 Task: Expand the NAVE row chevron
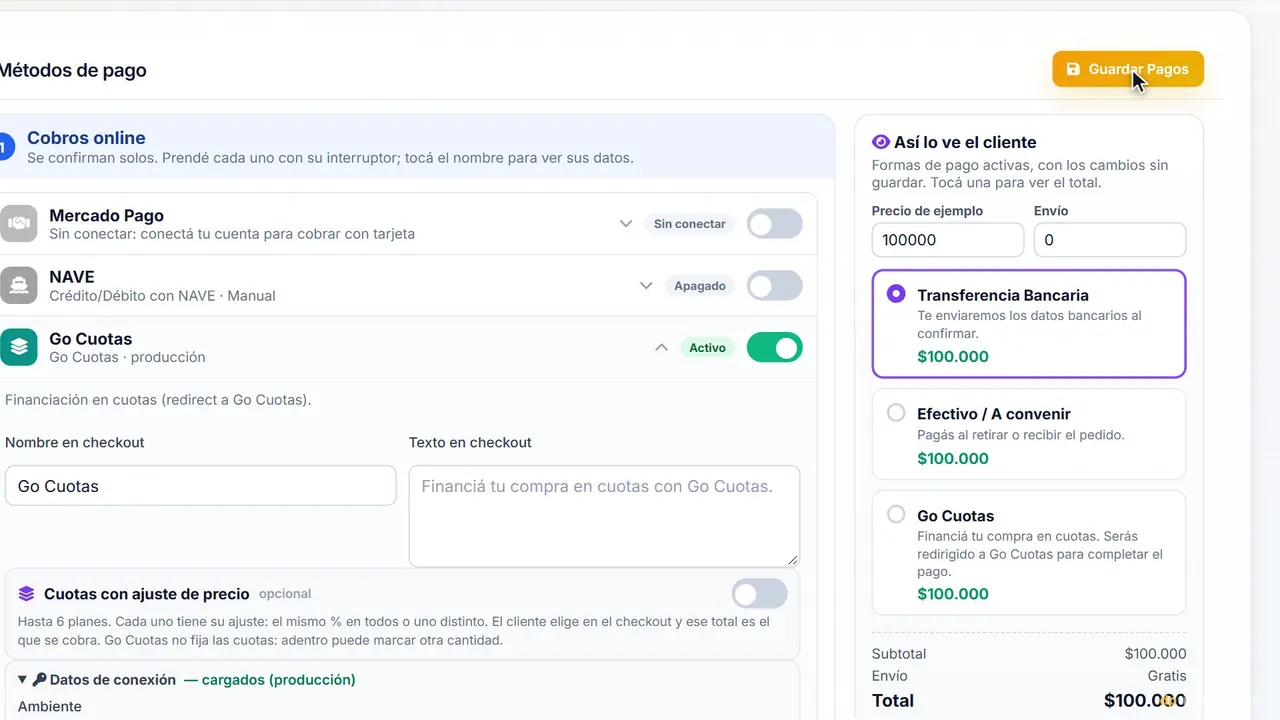(x=646, y=286)
